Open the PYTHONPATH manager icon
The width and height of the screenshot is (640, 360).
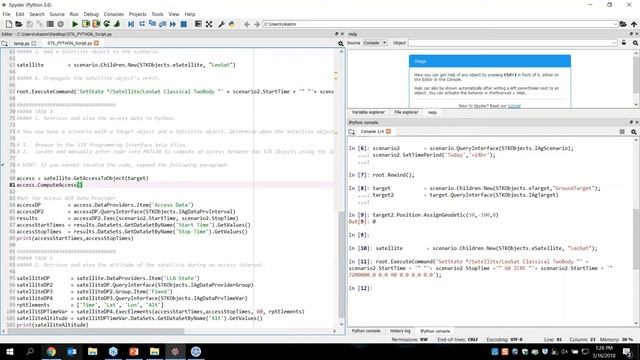coord(232,24)
